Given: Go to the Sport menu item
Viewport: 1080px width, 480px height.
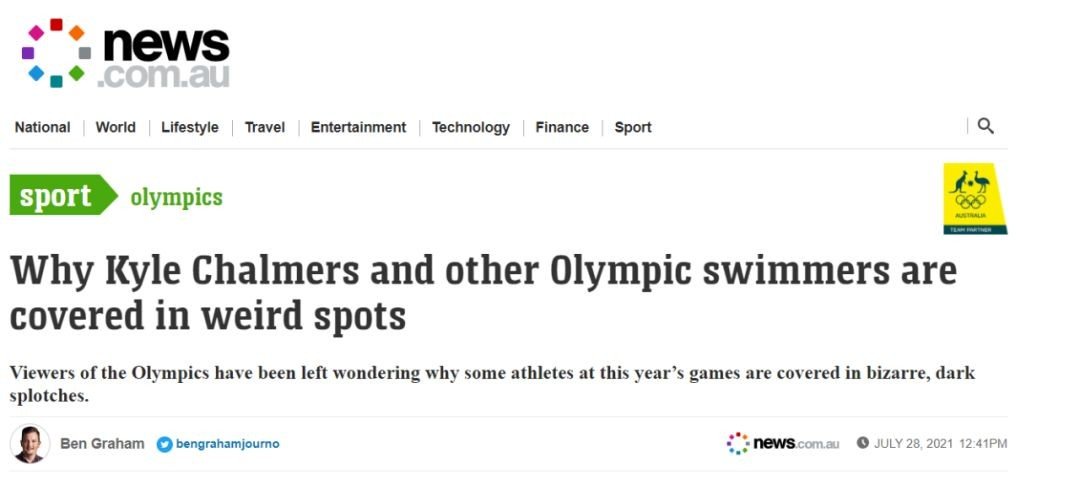Looking at the screenshot, I should point(633,127).
